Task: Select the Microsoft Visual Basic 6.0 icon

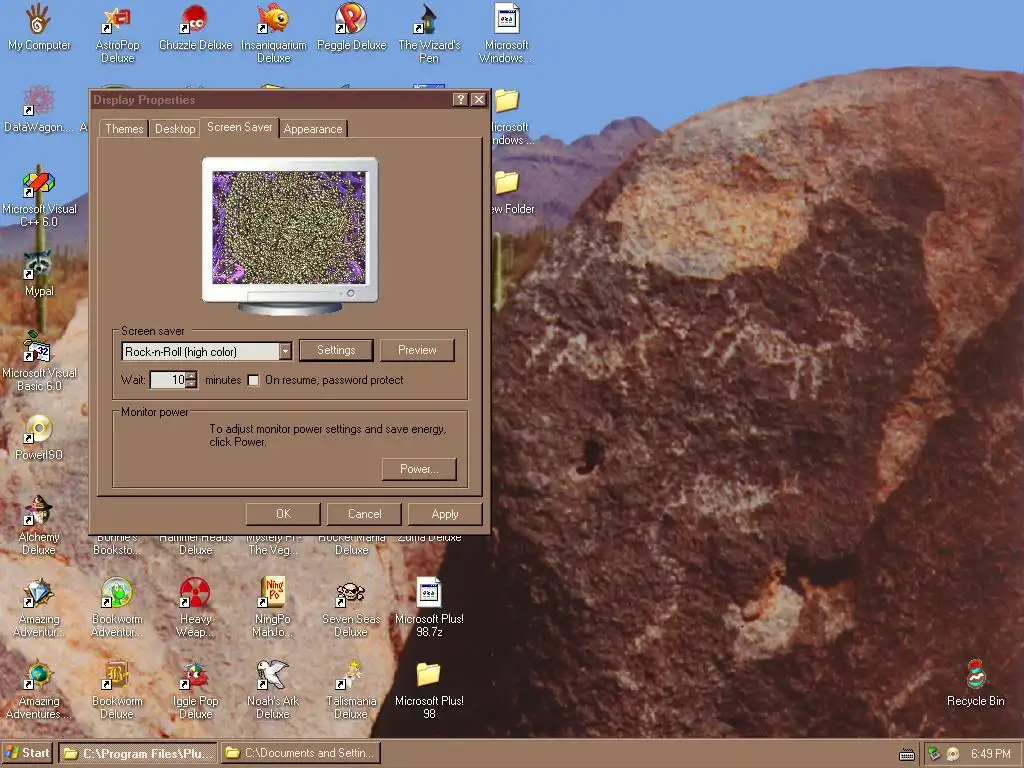Action: tap(39, 347)
